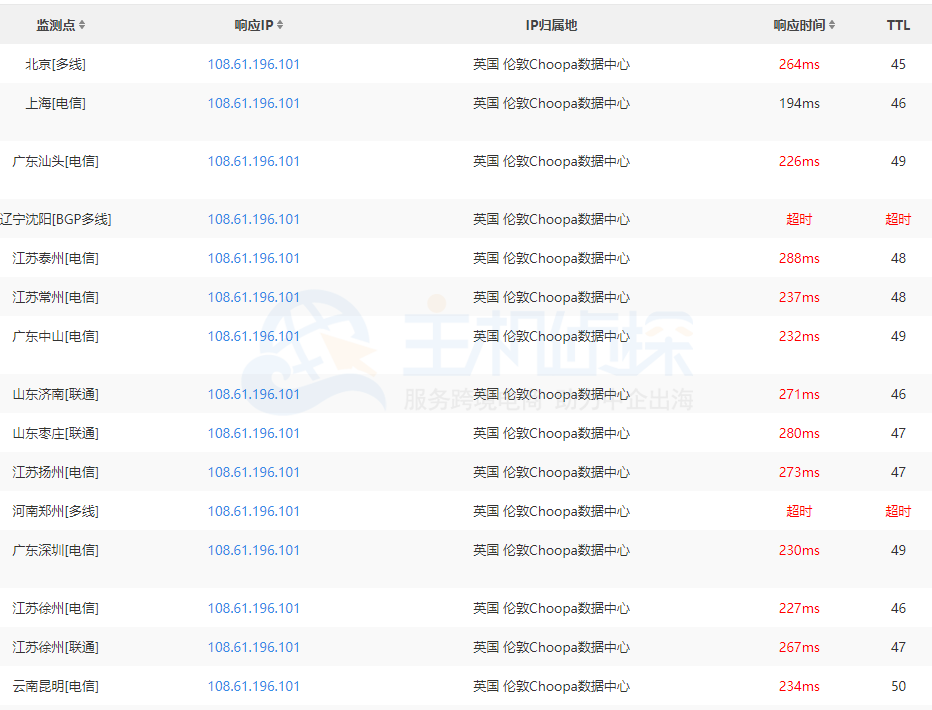The height and width of the screenshot is (710, 932).
Task: Select the 超时 result for 河南郑州[多线]
Action: [800, 511]
